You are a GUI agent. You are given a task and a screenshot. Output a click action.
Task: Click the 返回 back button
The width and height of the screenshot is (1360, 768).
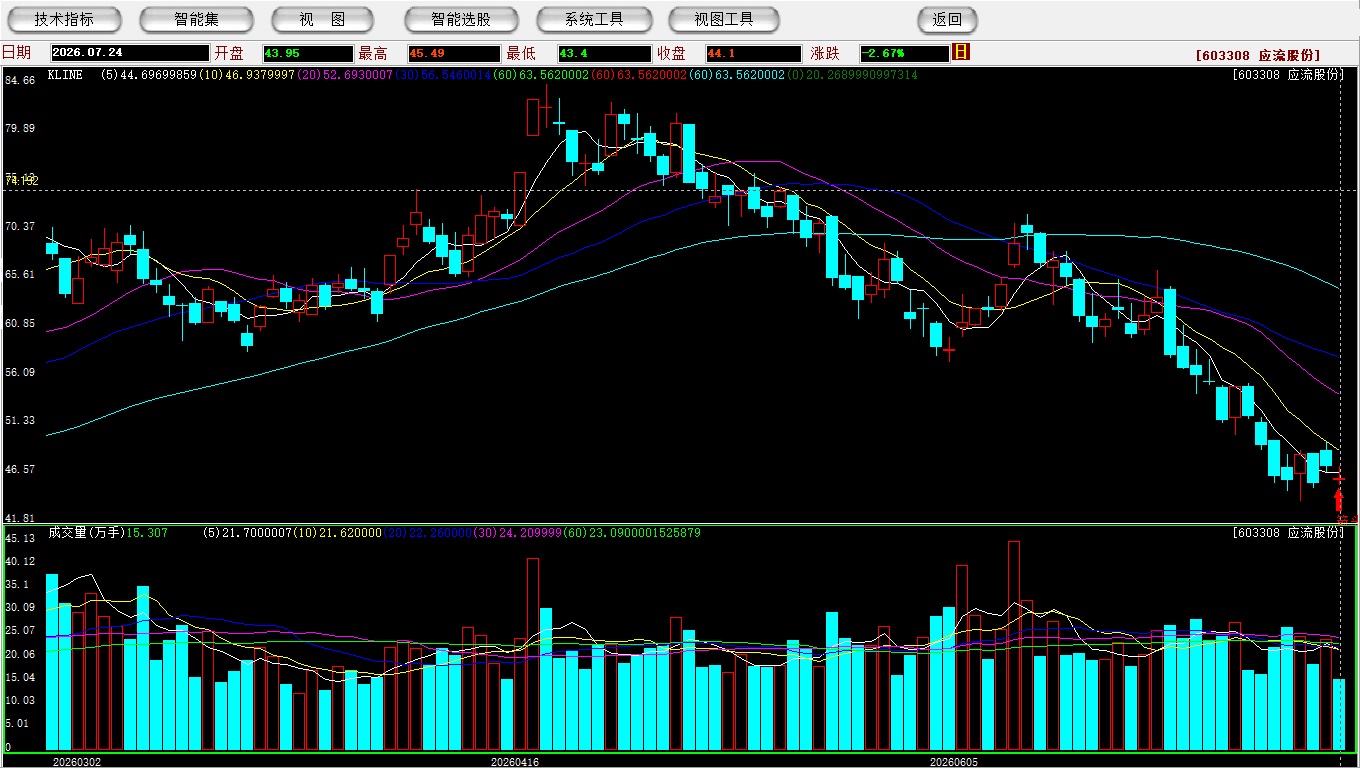click(947, 19)
